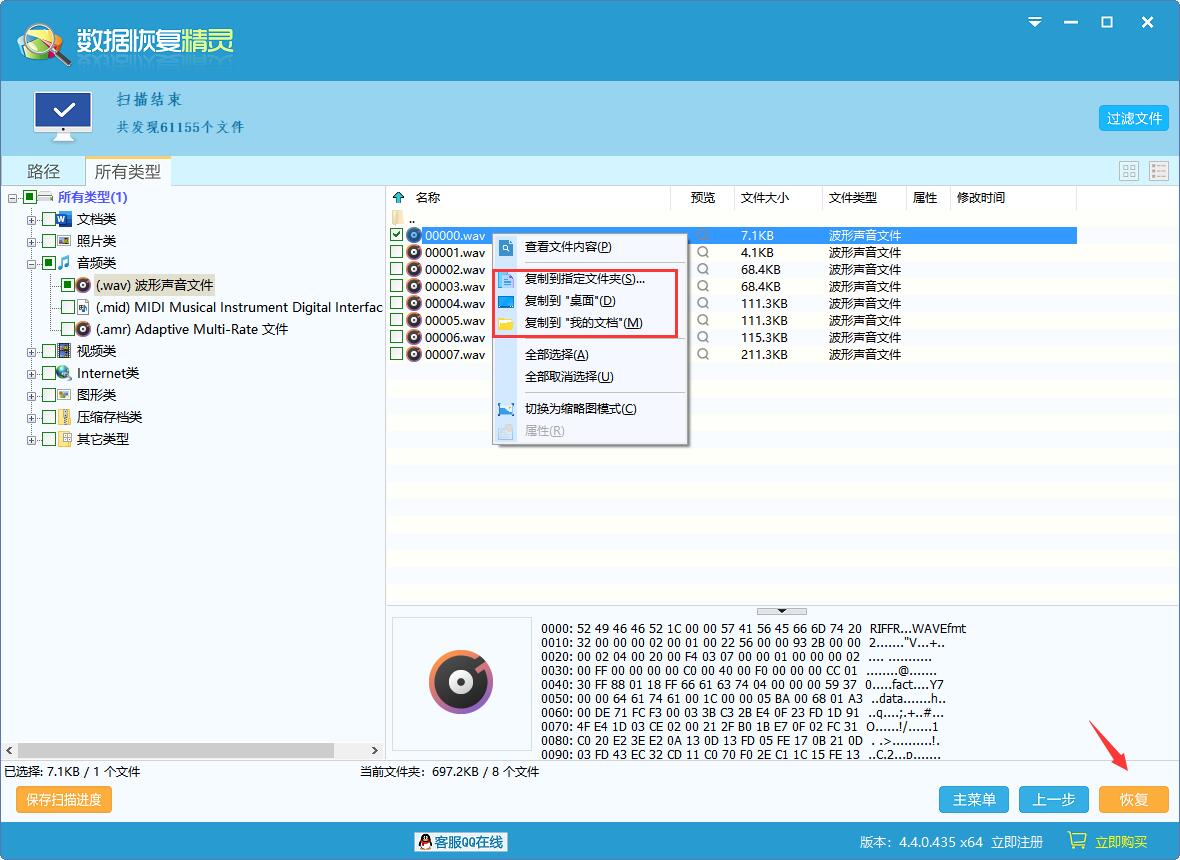This screenshot has height=860, width=1180.
Task: Open the title bar dropdown menu icon
Action: pos(1036,22)
